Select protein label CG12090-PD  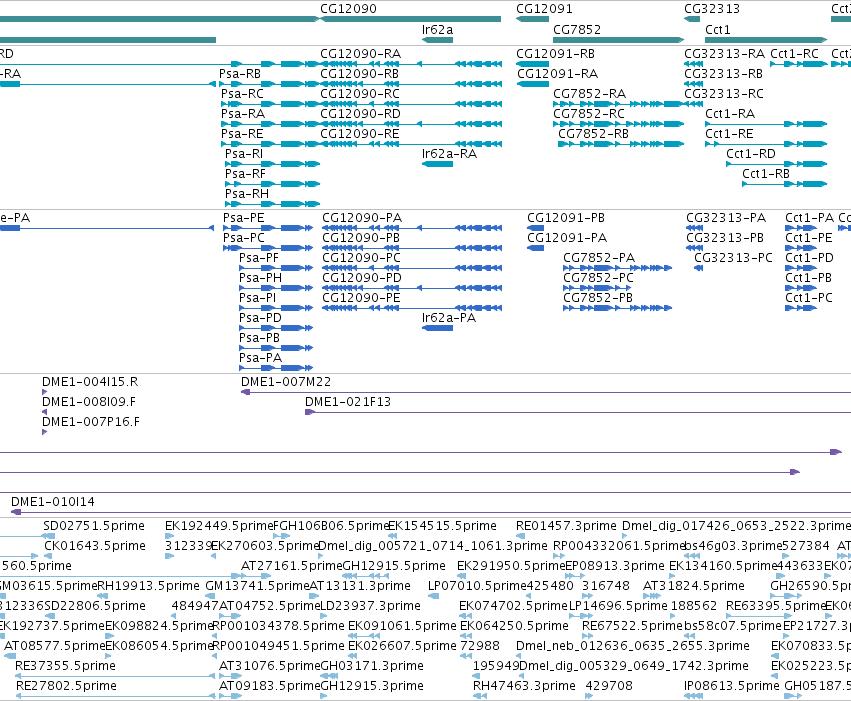[x=362, y=278]
